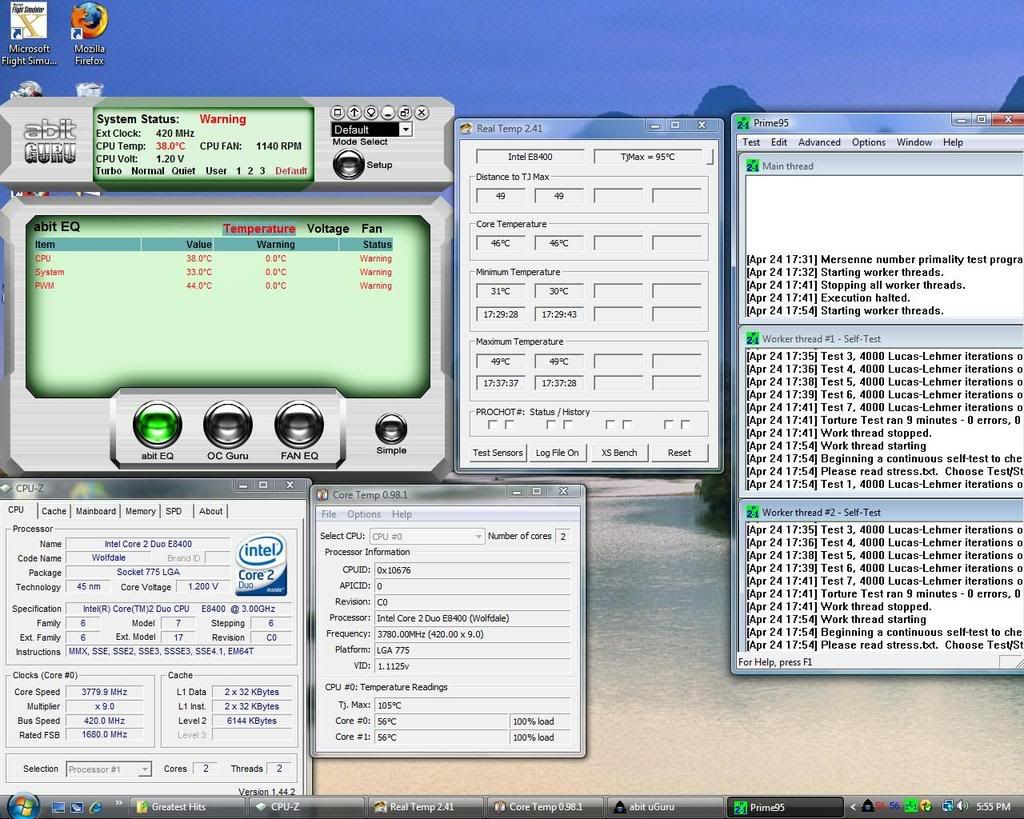This screenshot has height=819, width=1024.
Task: Open the OC Guru panel
Action: [227, 425]
